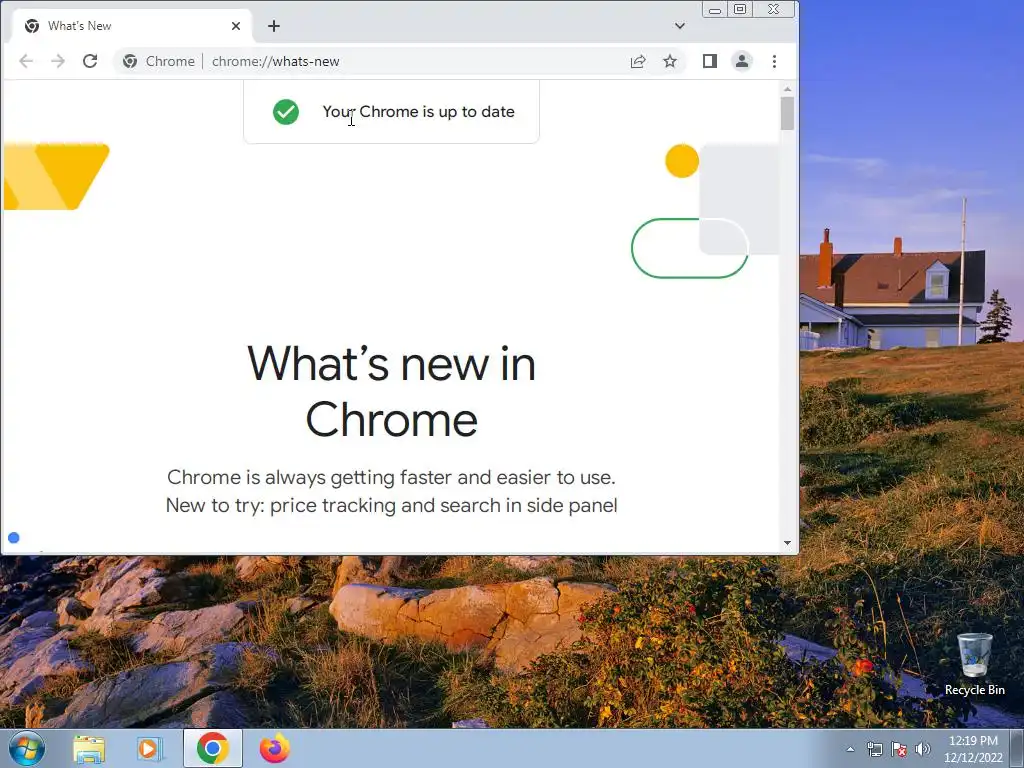Open the share this page icon
This screenshot has width=1024, height=768.
[x=638, y=61]
